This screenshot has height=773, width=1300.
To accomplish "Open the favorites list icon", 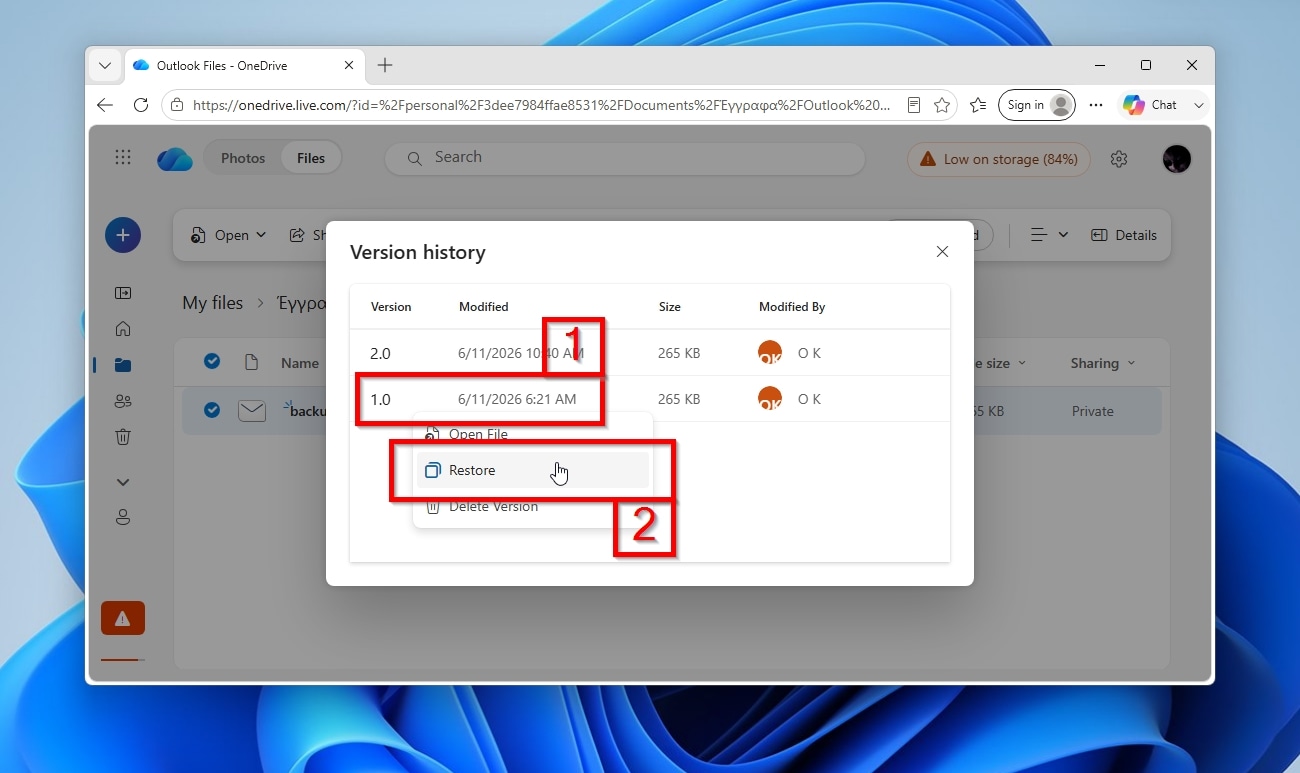I will click(x=978, y=105).
